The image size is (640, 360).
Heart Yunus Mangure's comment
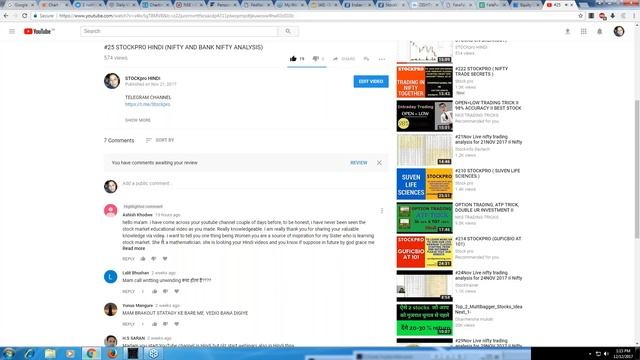pos(176,324)
